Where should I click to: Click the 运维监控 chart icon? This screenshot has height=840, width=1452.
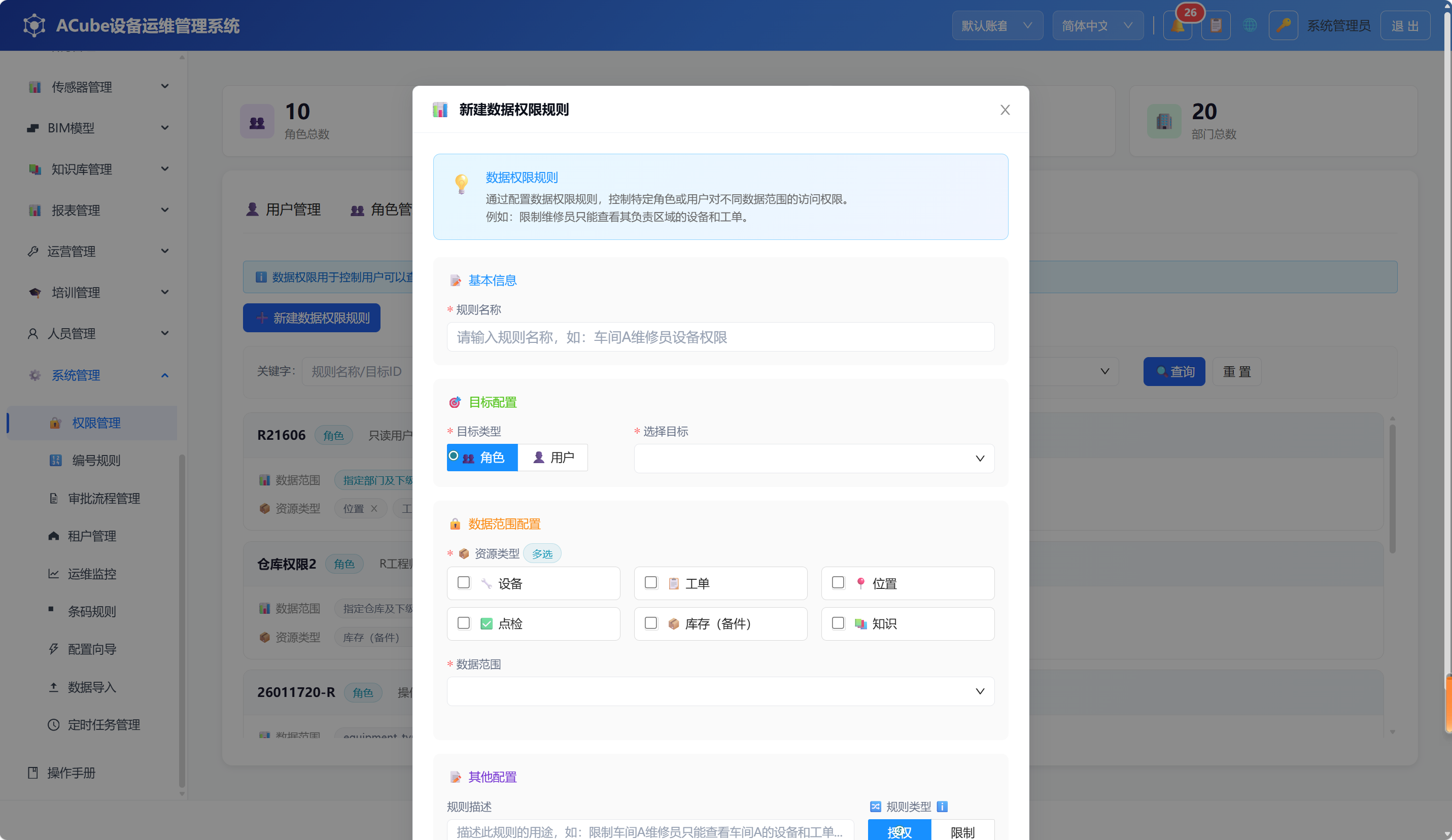click(54, 574)
